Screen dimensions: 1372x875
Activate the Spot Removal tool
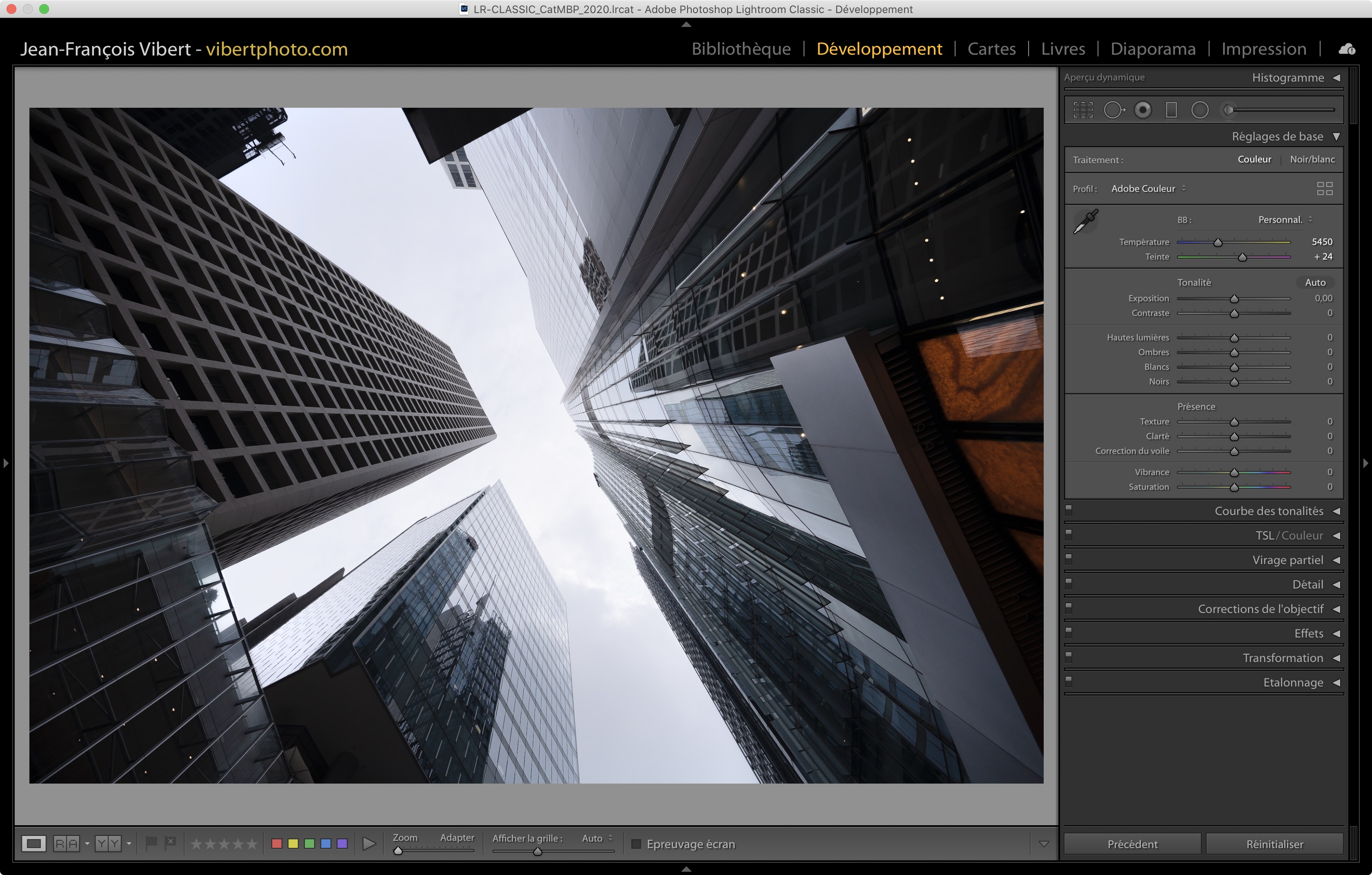1114,110
